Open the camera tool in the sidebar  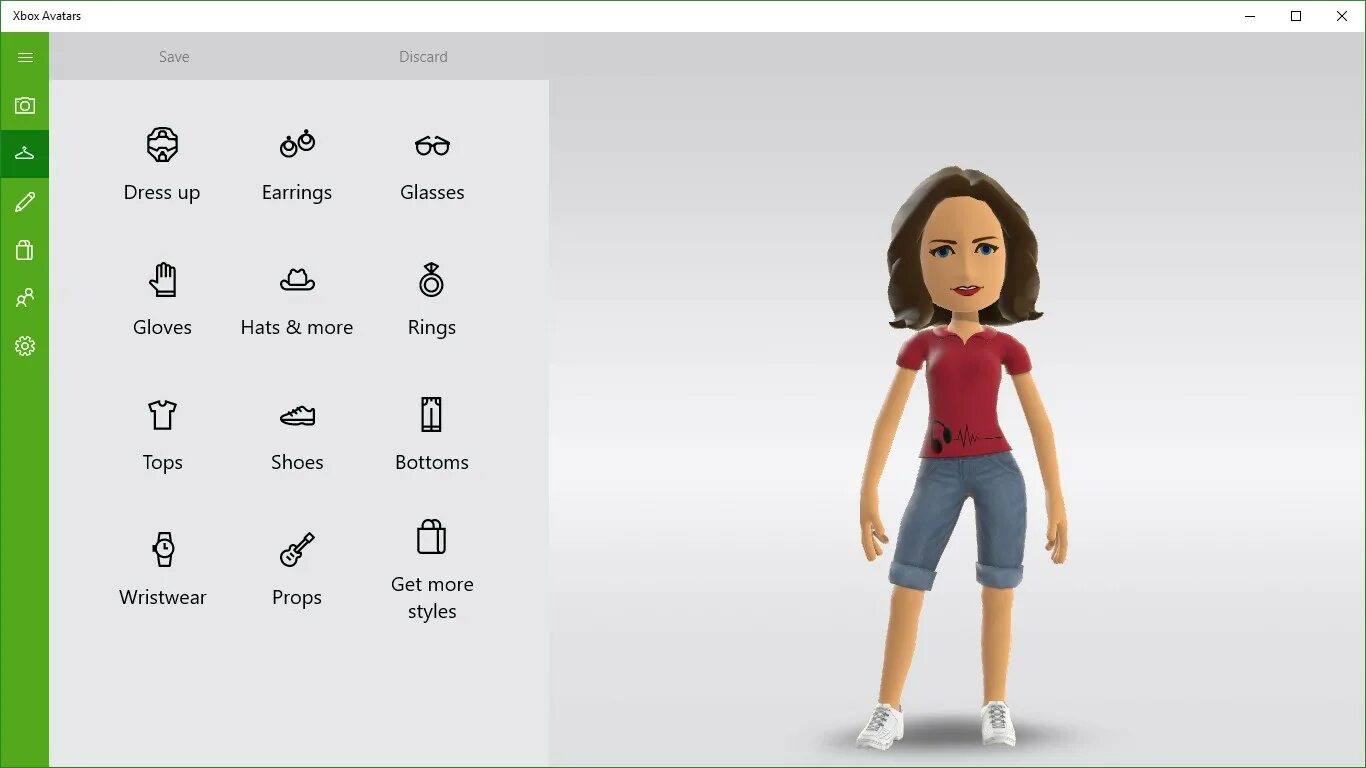(x=24, y=105)
